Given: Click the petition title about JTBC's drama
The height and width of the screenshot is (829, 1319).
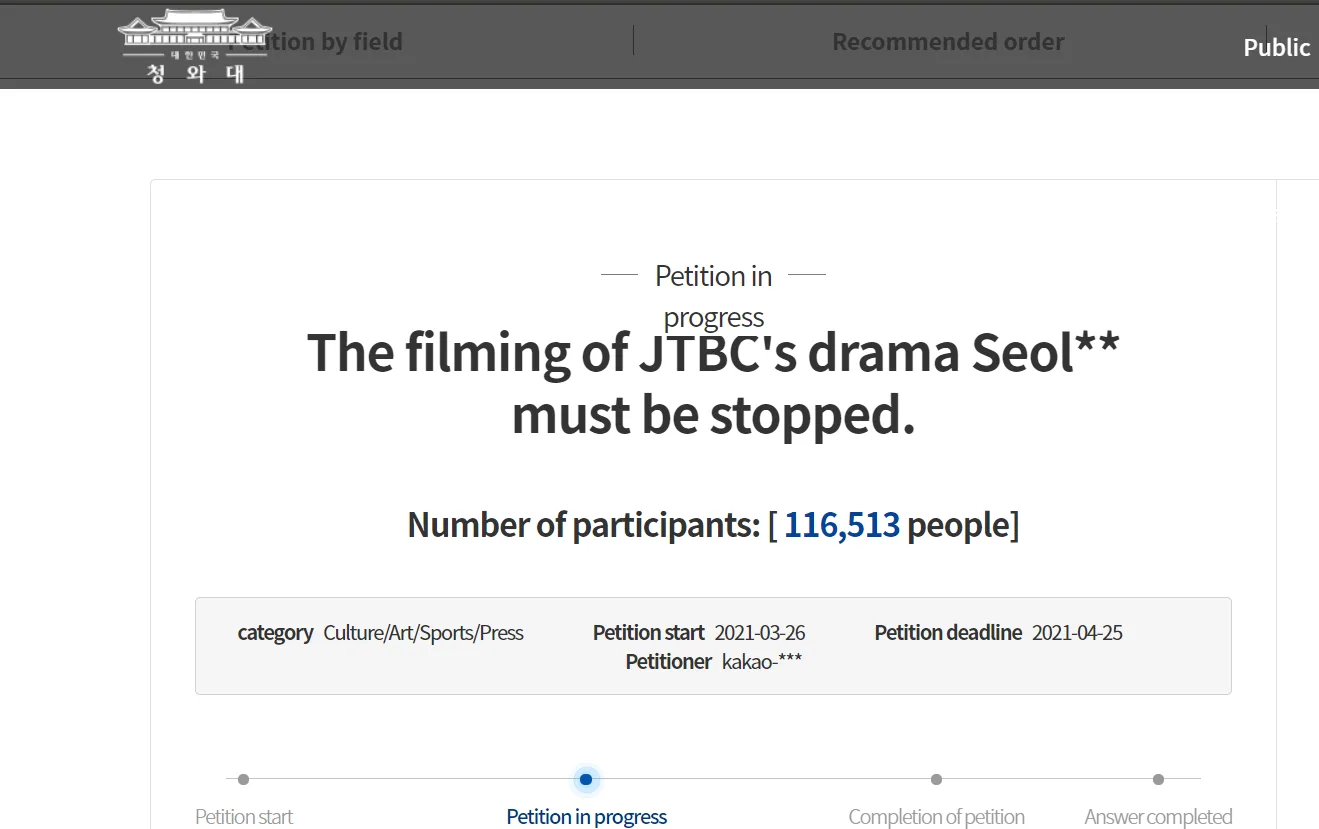Looking at the screenshot, I should 713,383.
